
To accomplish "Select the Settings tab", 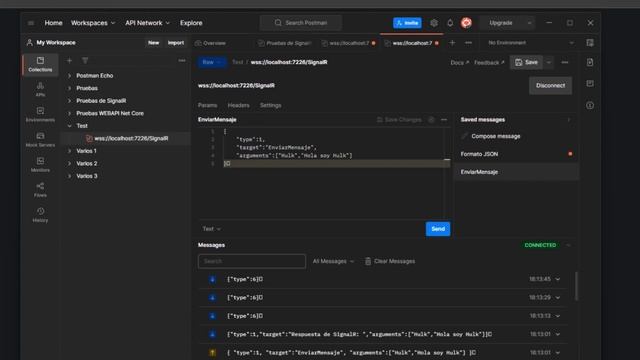I will (270, 105).
